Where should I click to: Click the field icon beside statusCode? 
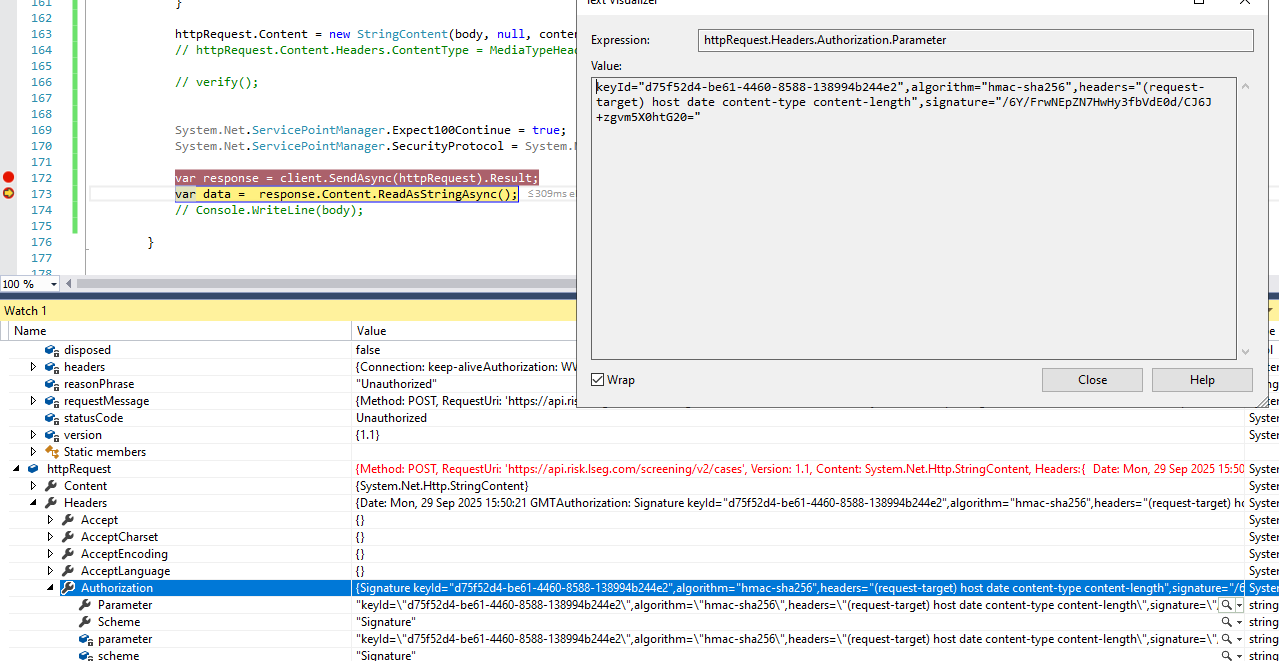[x=52, y=418]
